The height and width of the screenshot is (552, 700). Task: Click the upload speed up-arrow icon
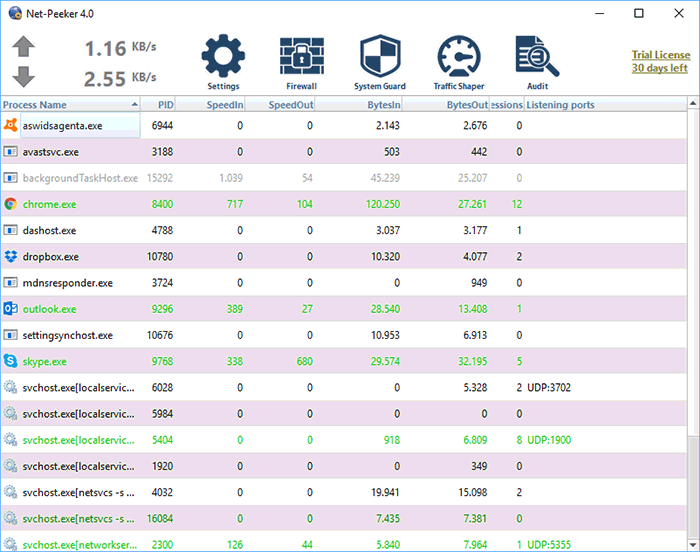23,46
